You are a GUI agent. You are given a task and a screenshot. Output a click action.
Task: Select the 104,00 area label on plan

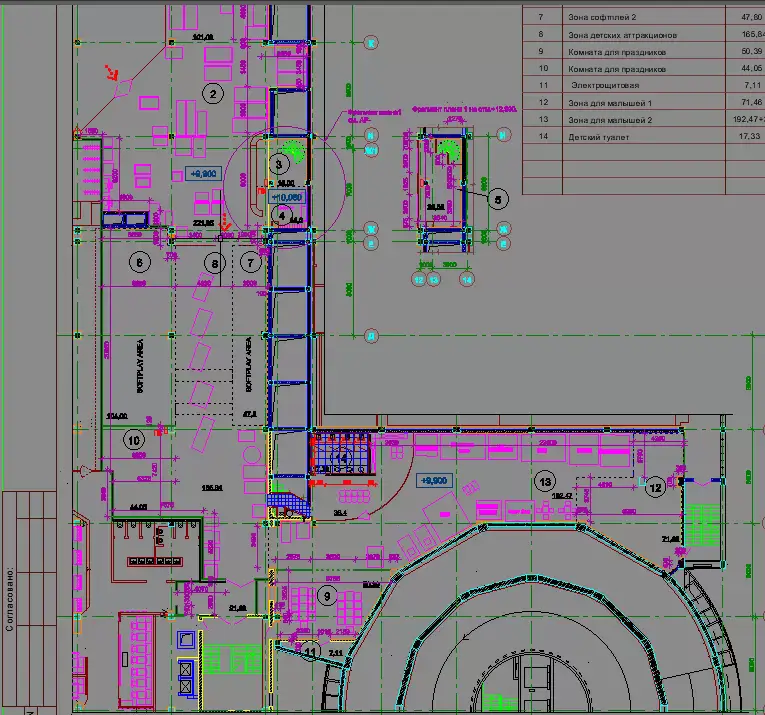coord(117,416)
